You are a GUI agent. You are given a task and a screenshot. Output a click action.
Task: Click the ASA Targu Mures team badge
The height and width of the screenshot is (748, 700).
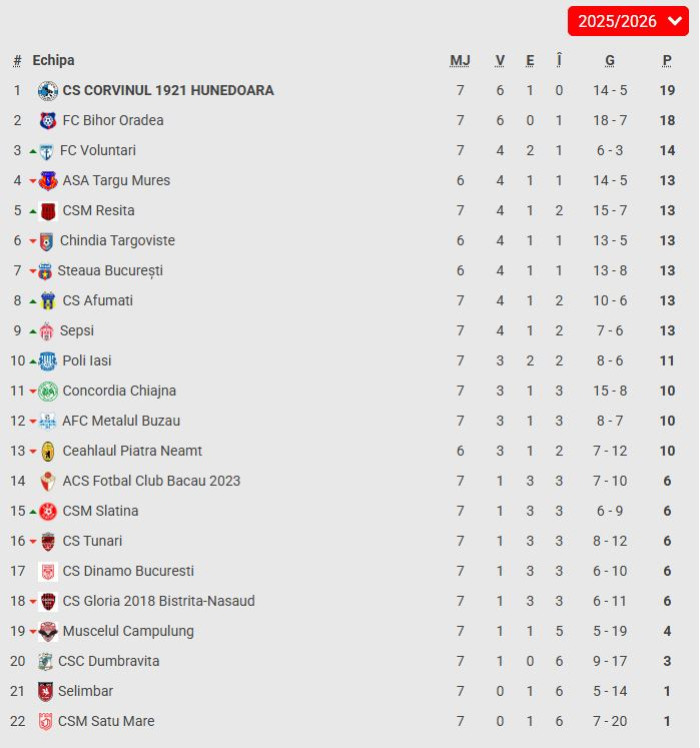point(48,181)
